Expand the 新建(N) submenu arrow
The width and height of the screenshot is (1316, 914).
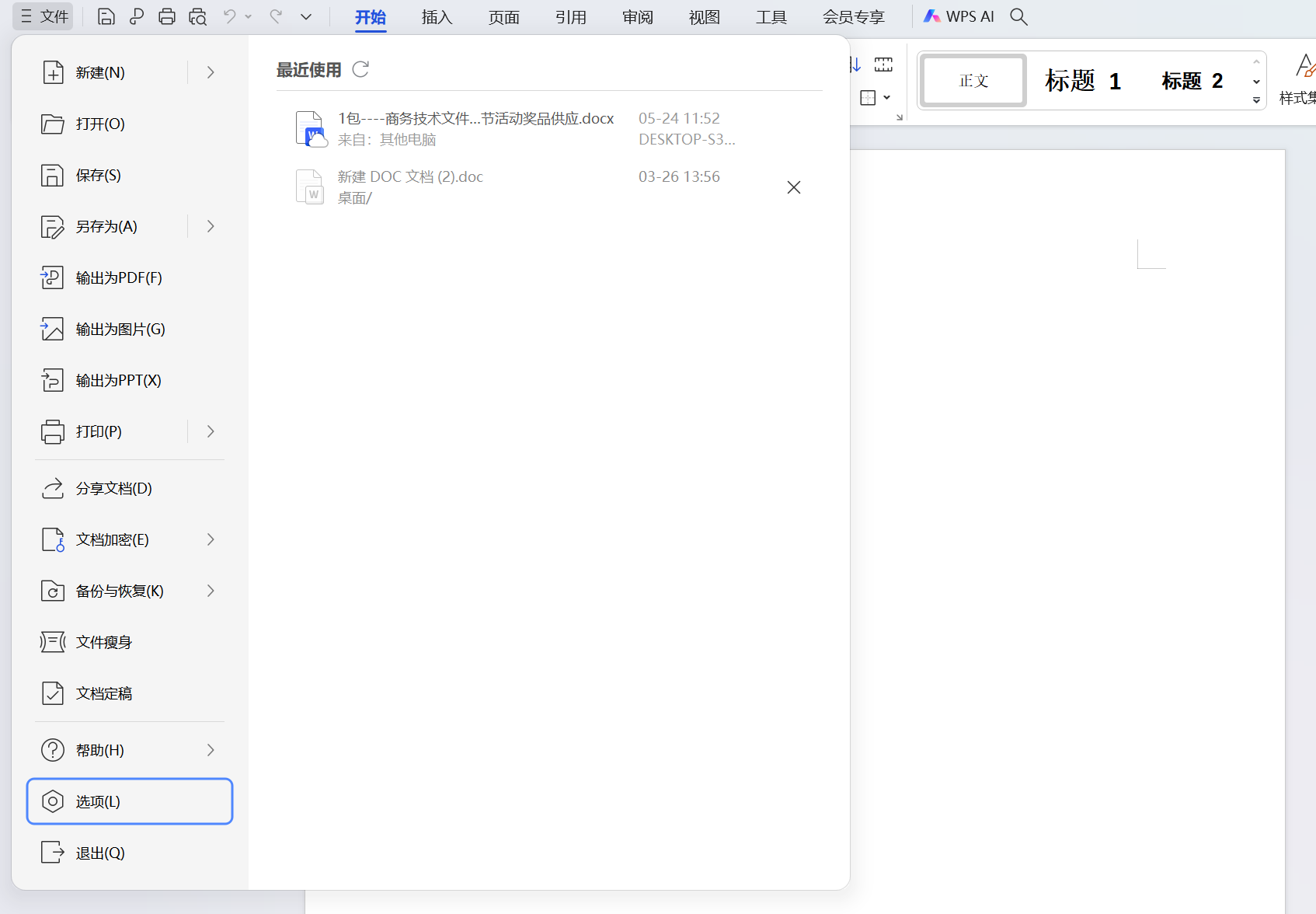[x=211, y=72]
